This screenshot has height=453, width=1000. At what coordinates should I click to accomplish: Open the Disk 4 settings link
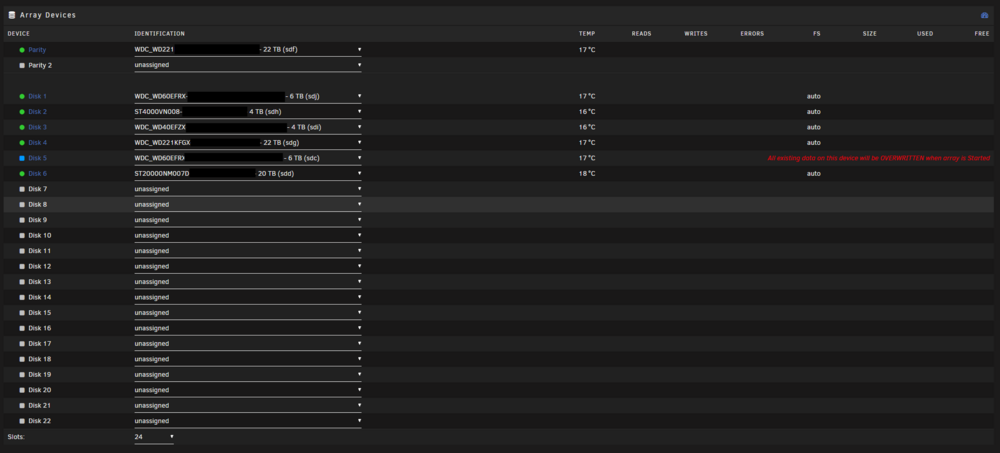pos(37,142)
